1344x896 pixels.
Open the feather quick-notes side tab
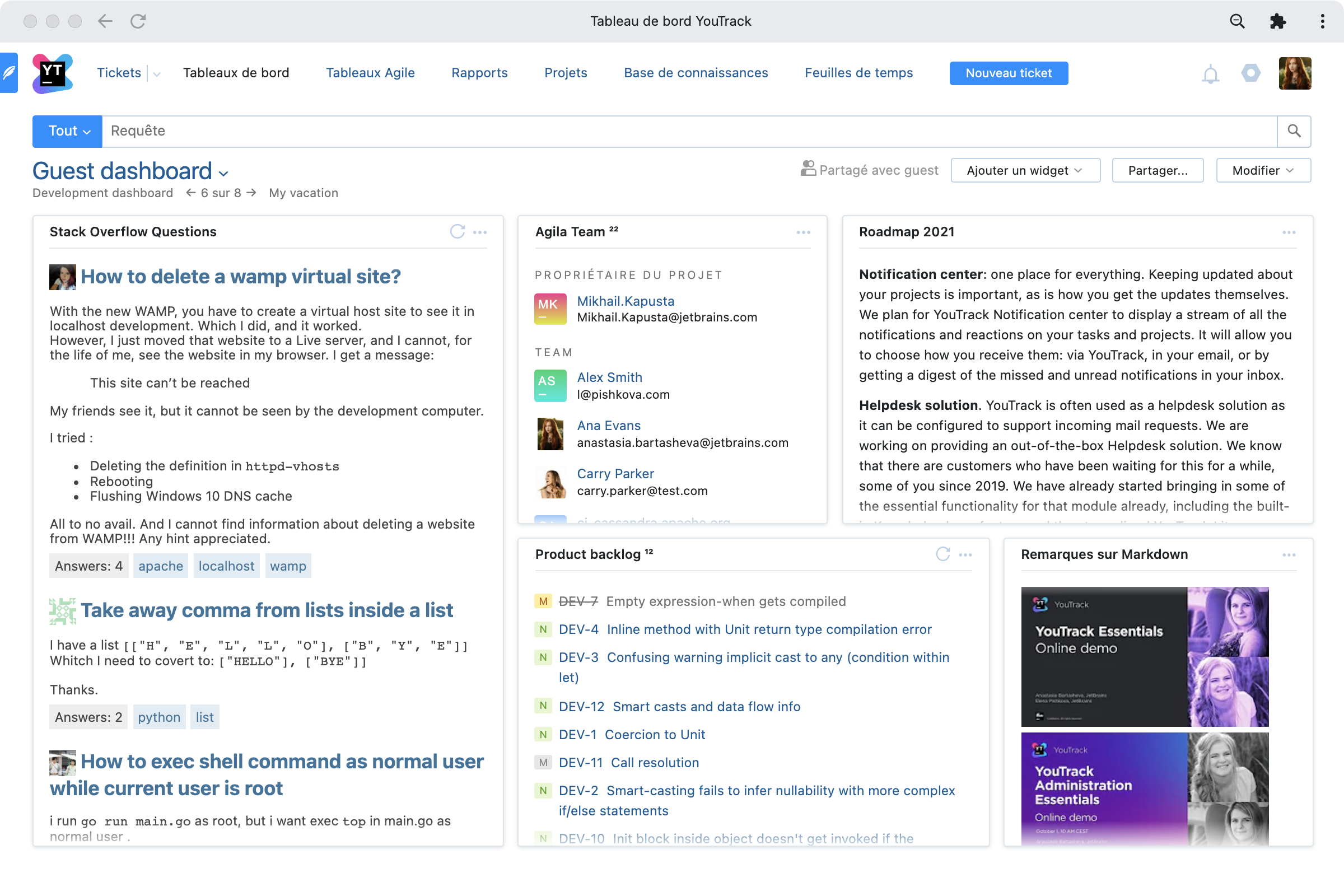[x=8, y=73]
